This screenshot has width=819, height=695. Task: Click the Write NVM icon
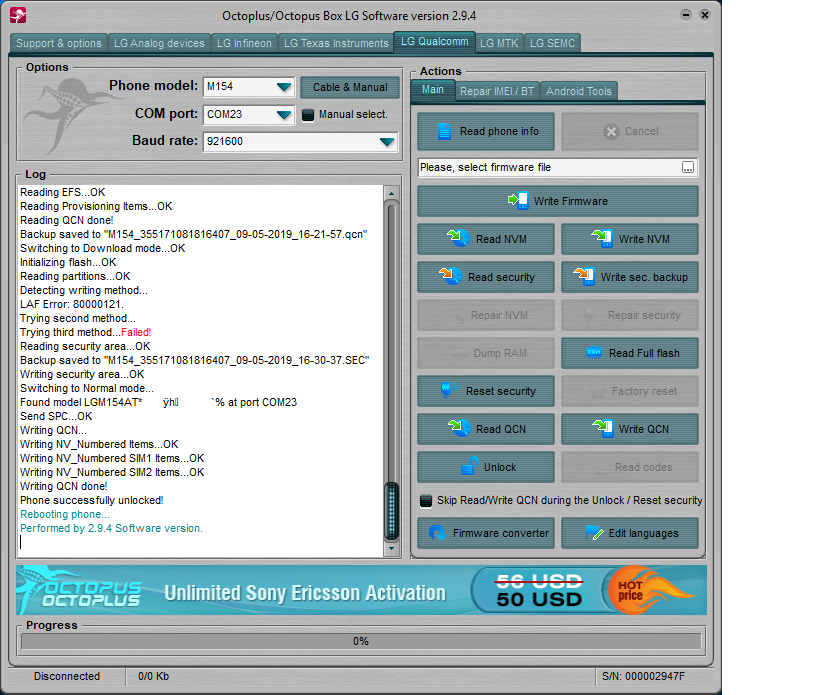(602, 239)
